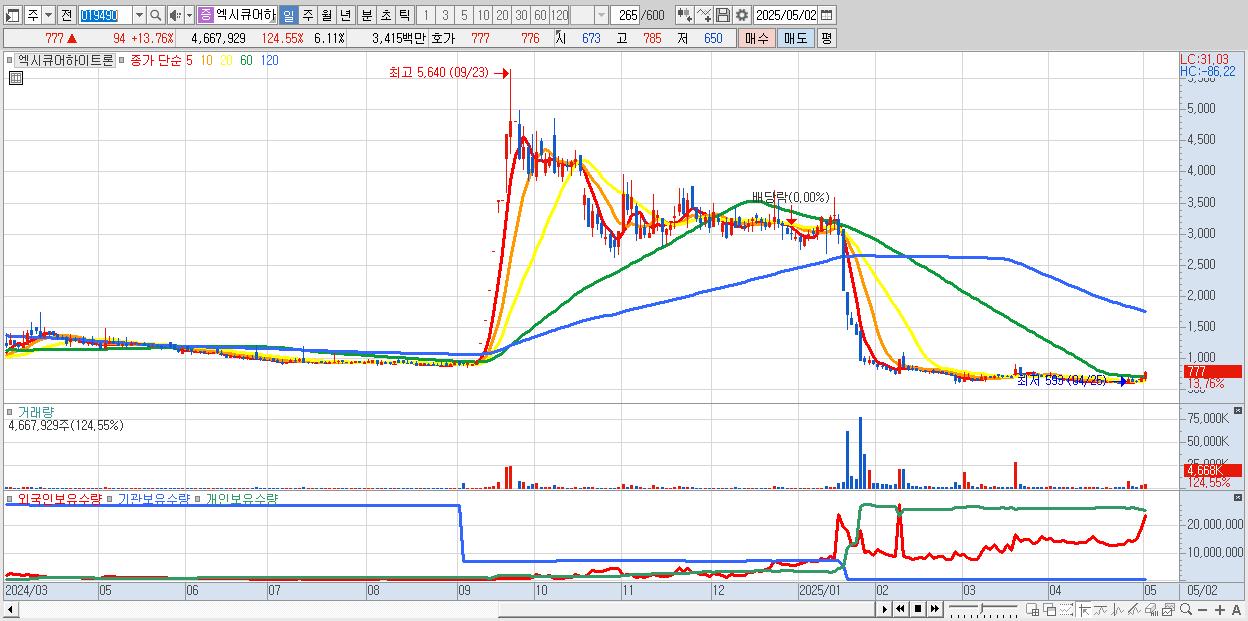
Task: Click the 외국인보유수량 legend label
Action: pyautogui.click(x=60, y=498)
